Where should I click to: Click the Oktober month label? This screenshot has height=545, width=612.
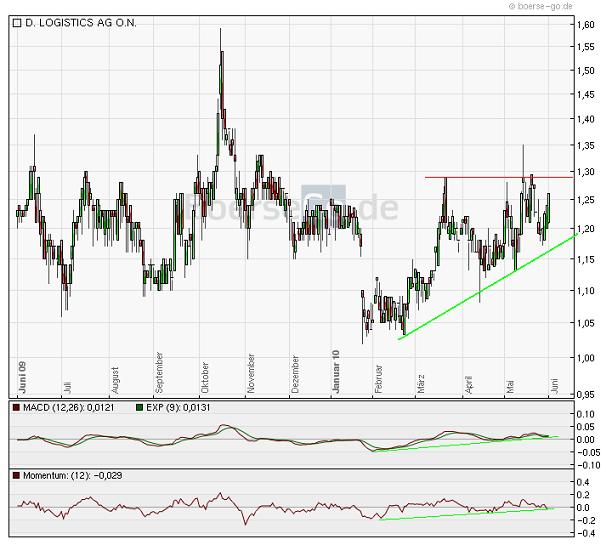tap(205, 378)
